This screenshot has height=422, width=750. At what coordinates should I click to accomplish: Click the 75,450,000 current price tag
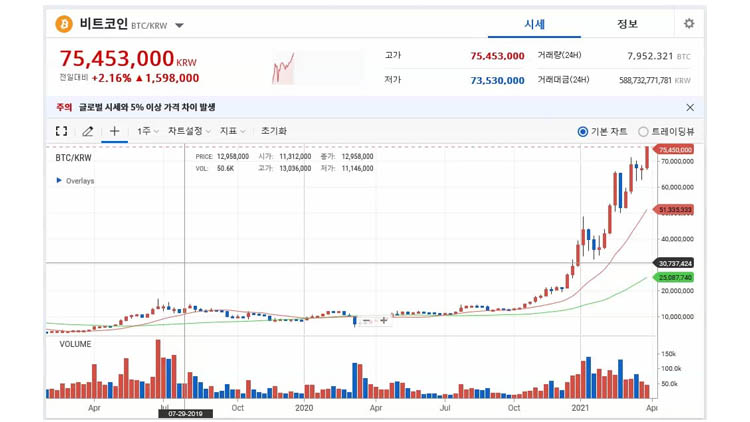(673, 150)
